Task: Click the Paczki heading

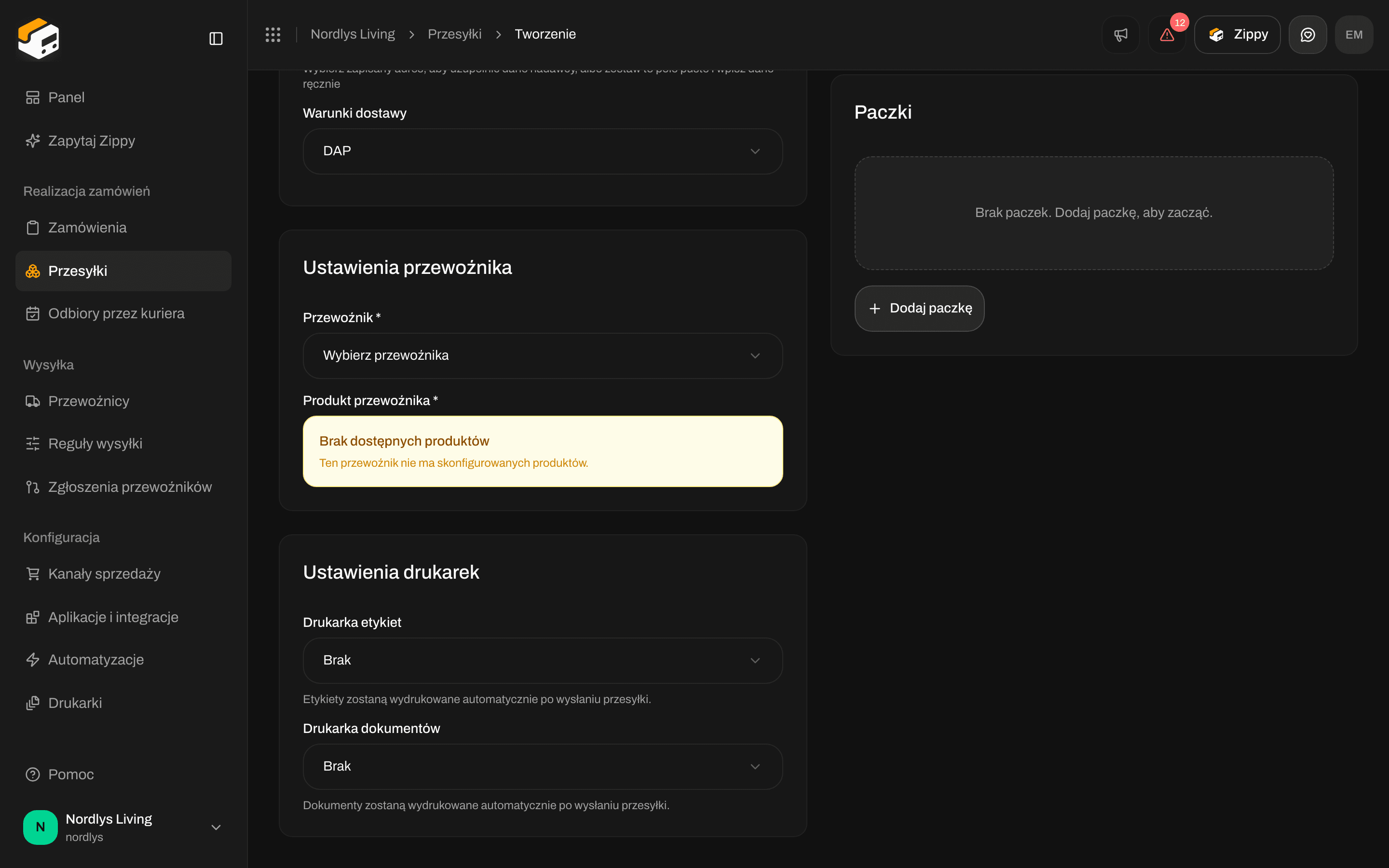Action: coord(883,112)
